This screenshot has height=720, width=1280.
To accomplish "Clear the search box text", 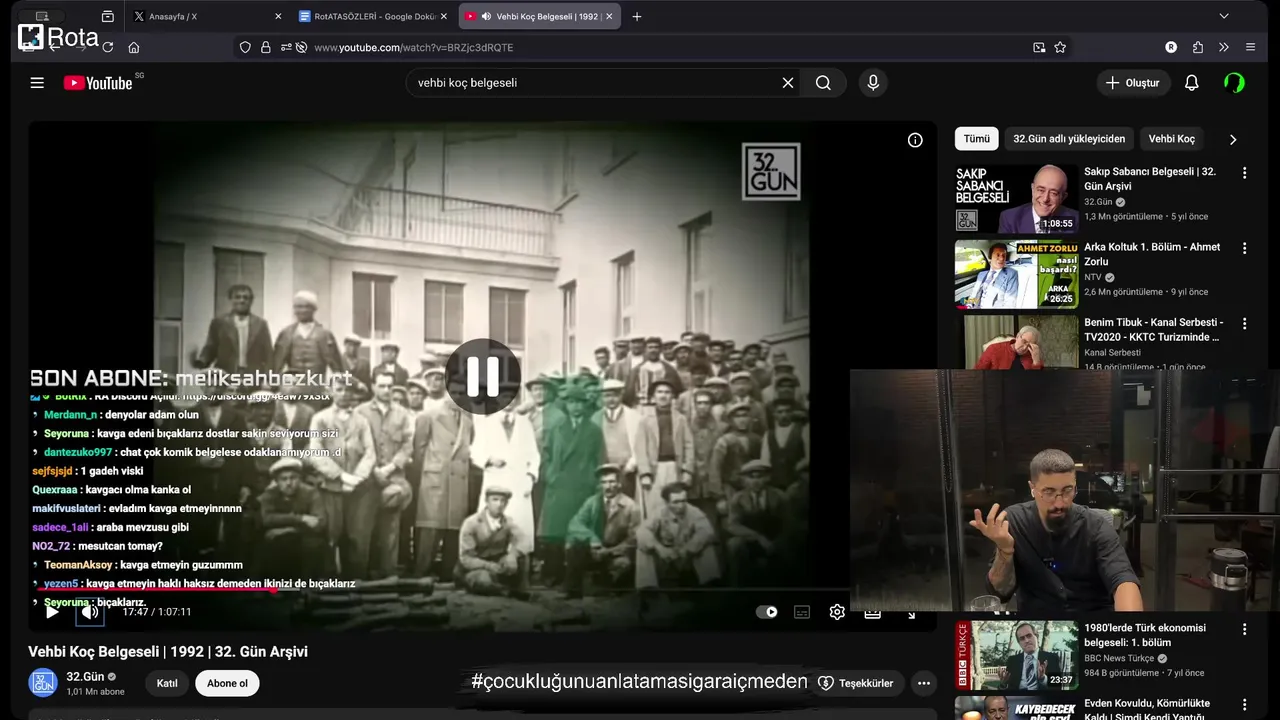I will tap(788, 83).
